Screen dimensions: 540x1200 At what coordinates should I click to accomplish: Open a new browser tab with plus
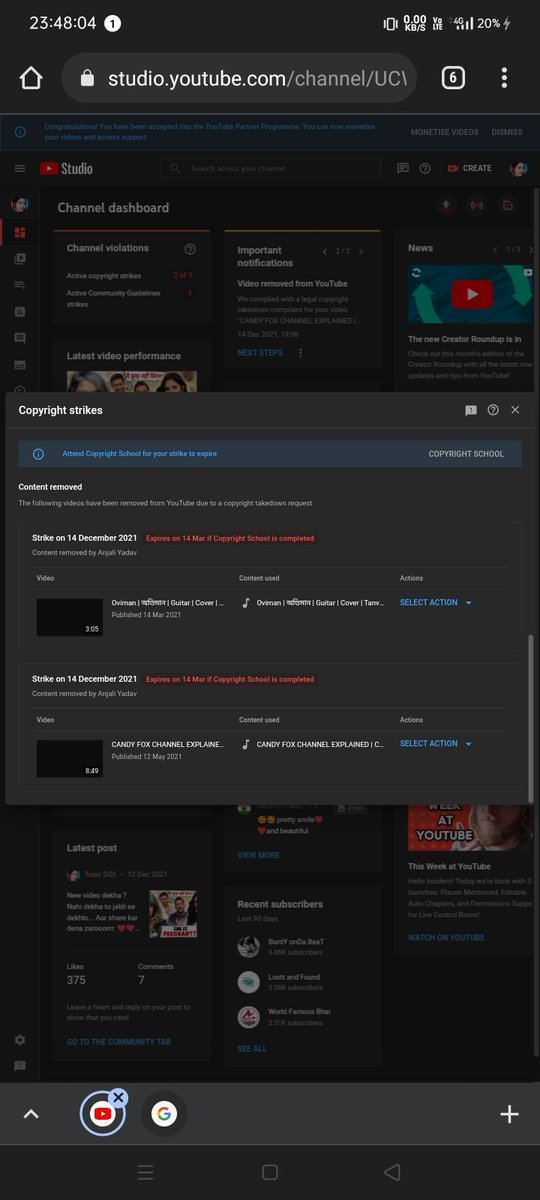(x=509, y=1114)
